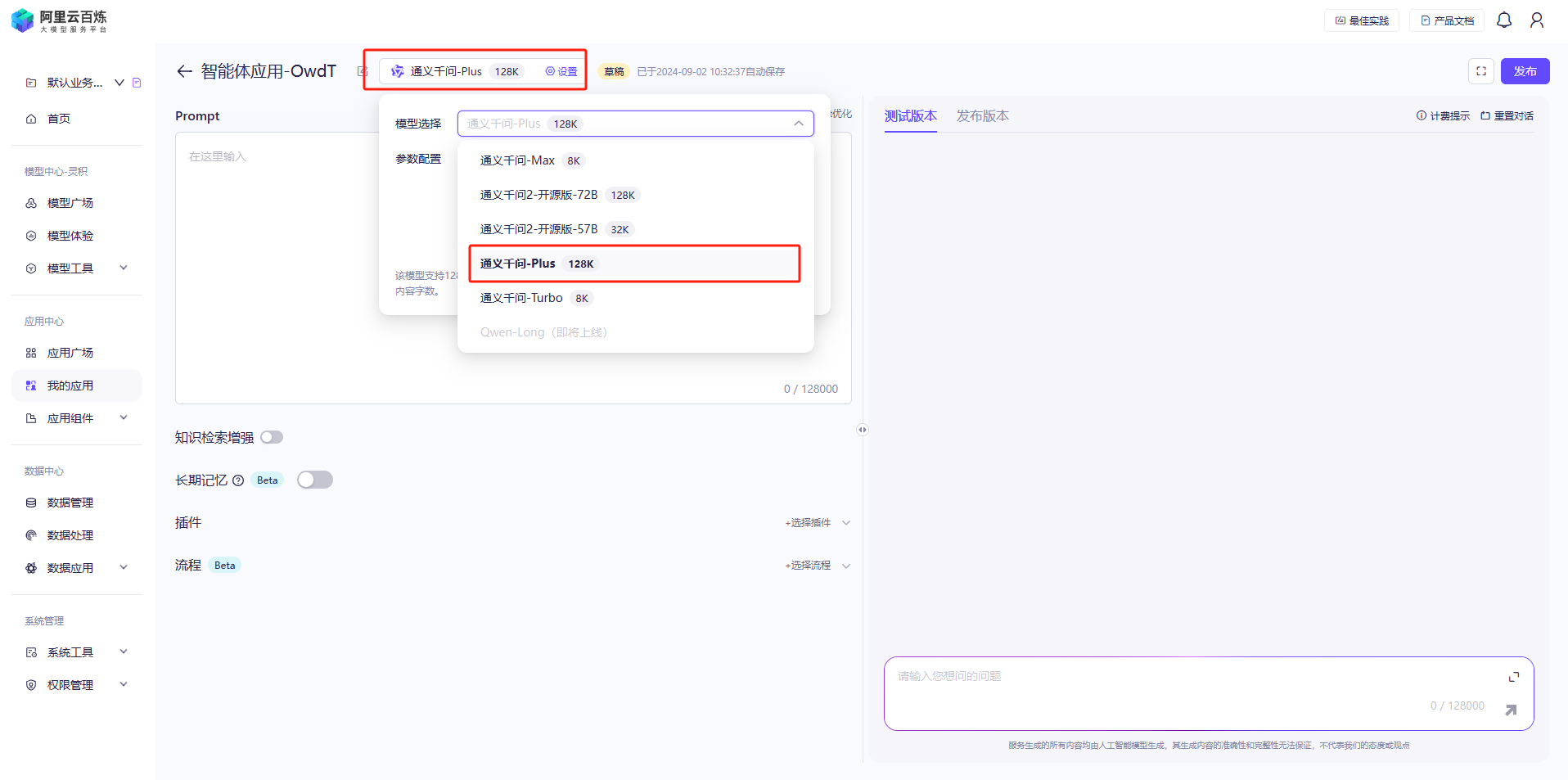Screen dimensions: 1568x780
Task: Click the edit icon next to app name
Action: coord(363,71)
